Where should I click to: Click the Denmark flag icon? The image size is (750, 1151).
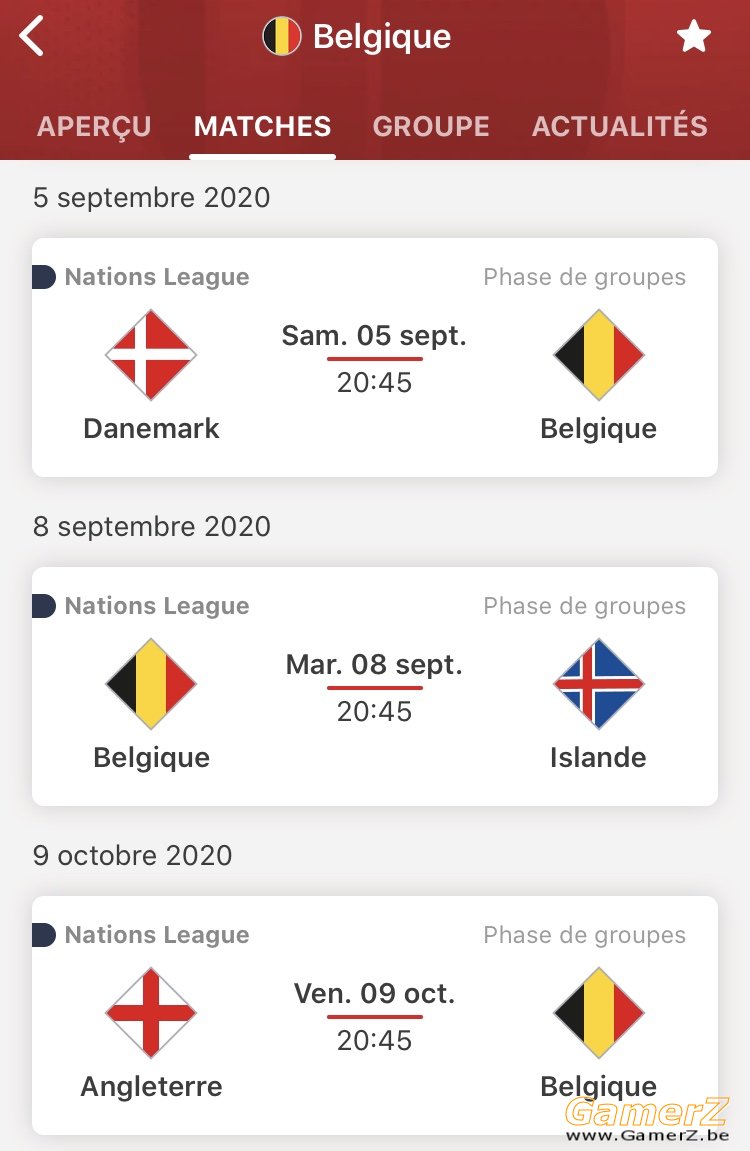(x=151, y=355)
